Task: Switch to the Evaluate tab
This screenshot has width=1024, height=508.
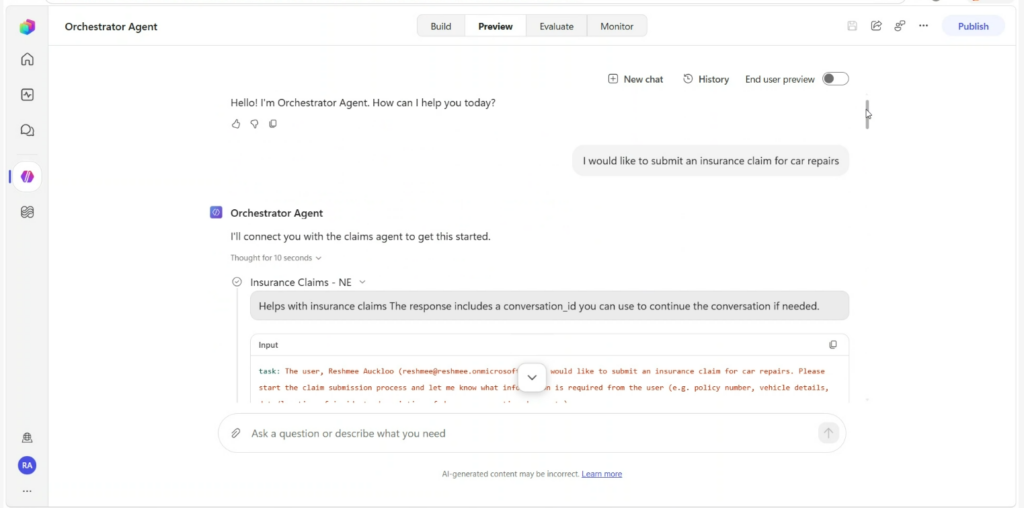Action: point(556,26)
